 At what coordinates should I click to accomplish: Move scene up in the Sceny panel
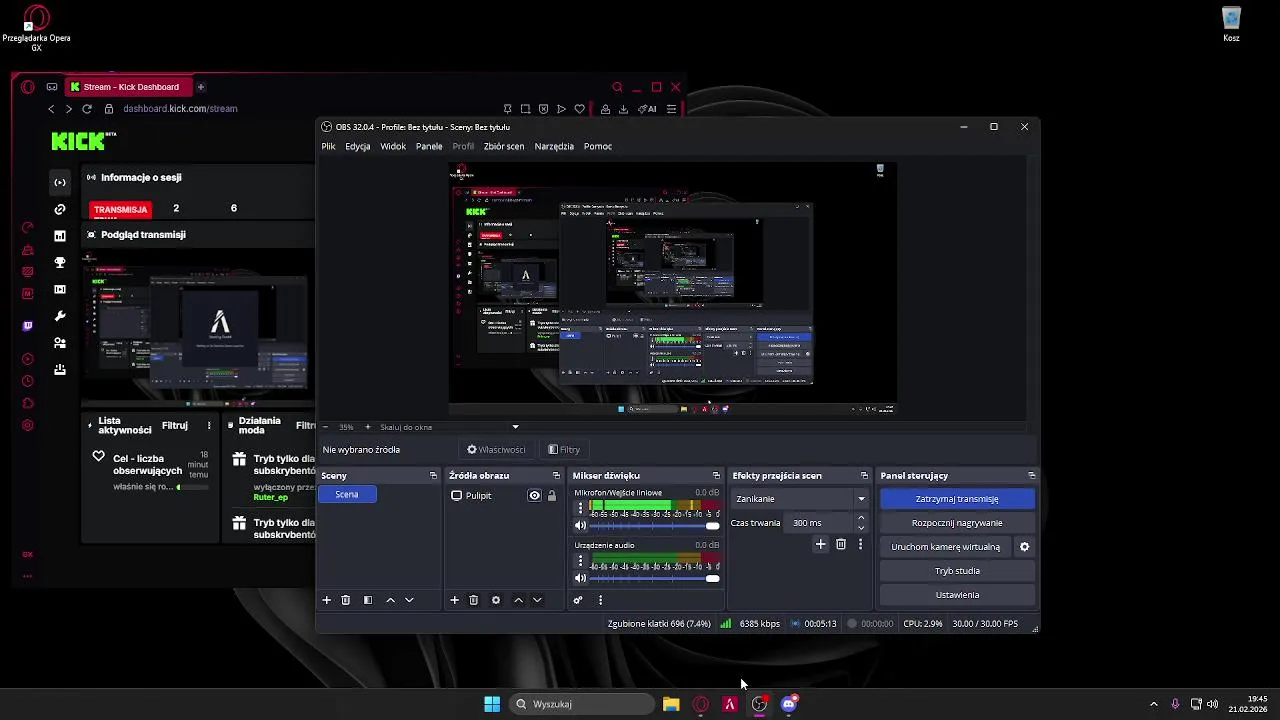pos(390,600)
